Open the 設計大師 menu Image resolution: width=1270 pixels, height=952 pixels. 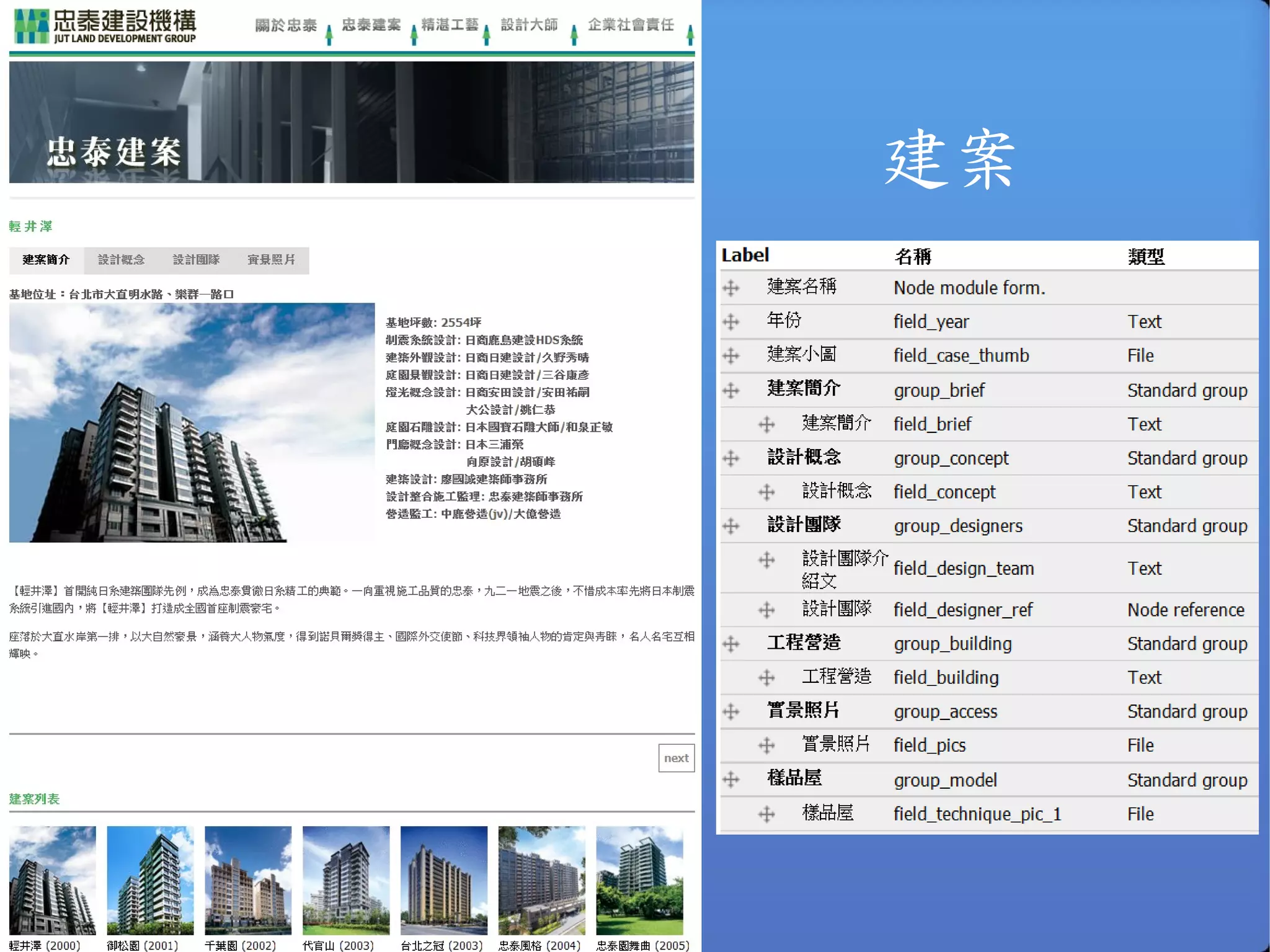pyautogui.click(x=530, y=25)
